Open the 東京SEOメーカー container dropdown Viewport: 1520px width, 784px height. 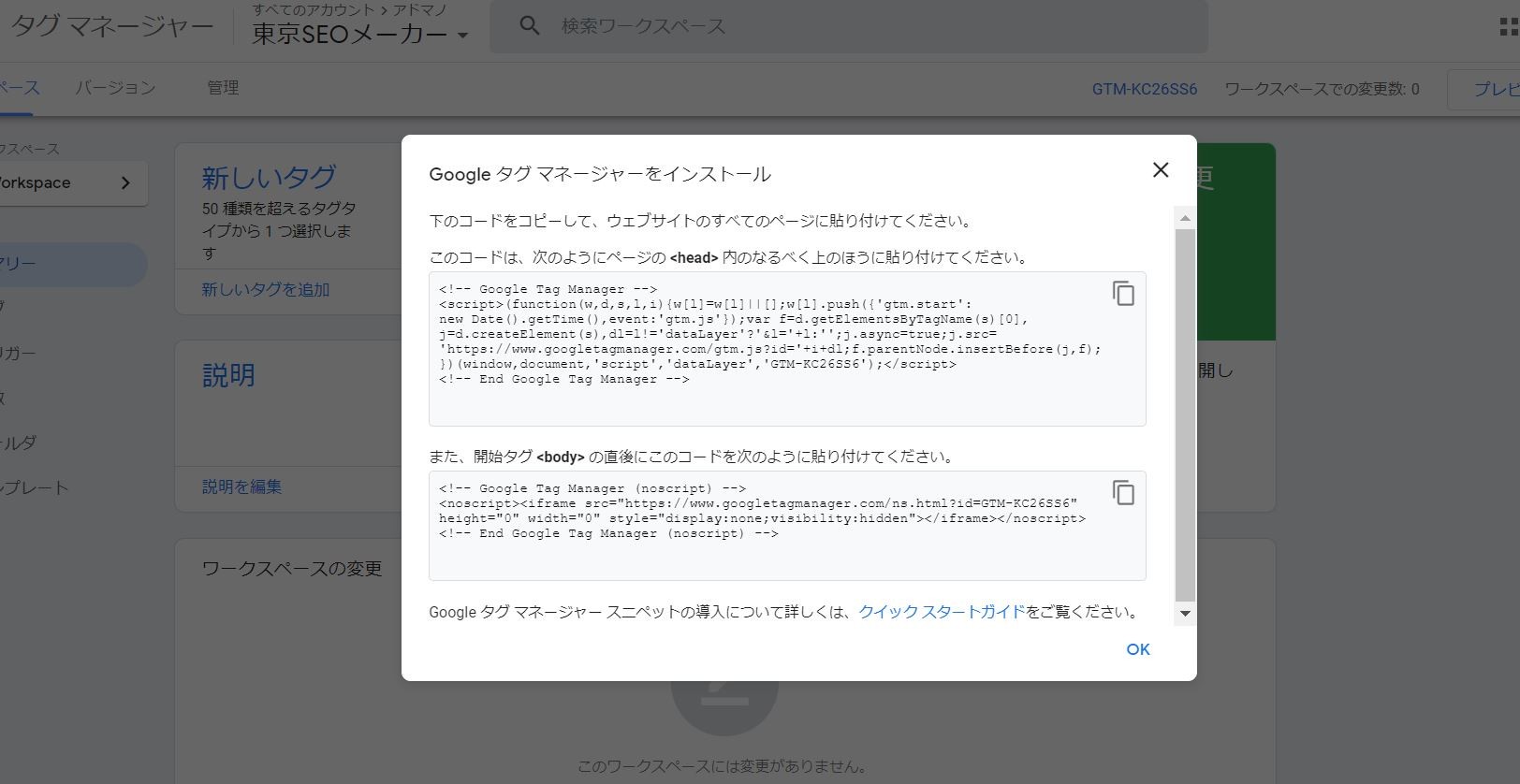360,35
